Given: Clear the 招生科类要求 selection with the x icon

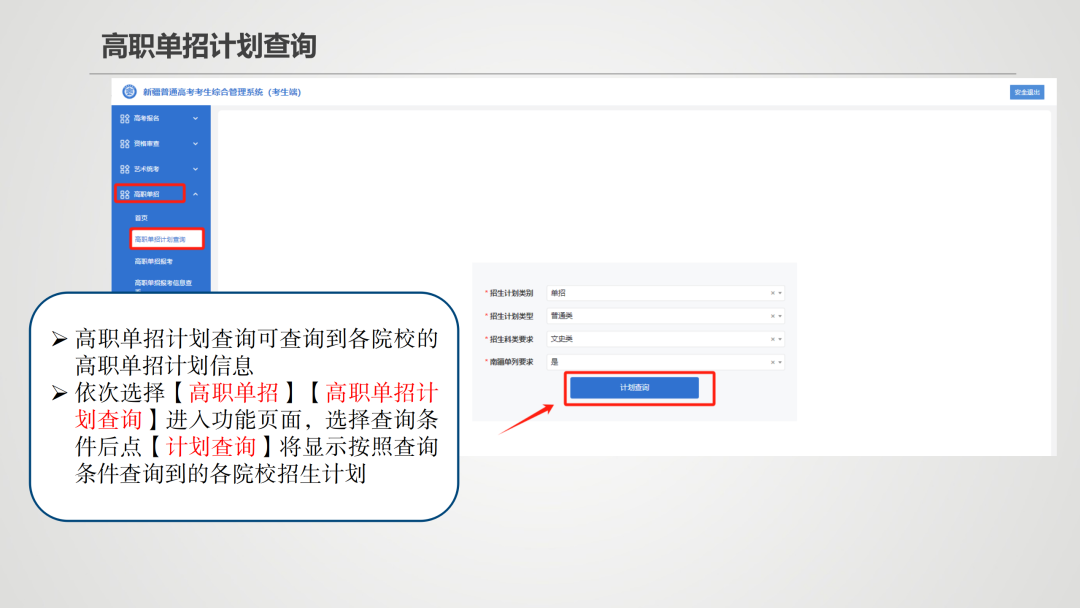Looking at the screenshot, I should point(771,338).
